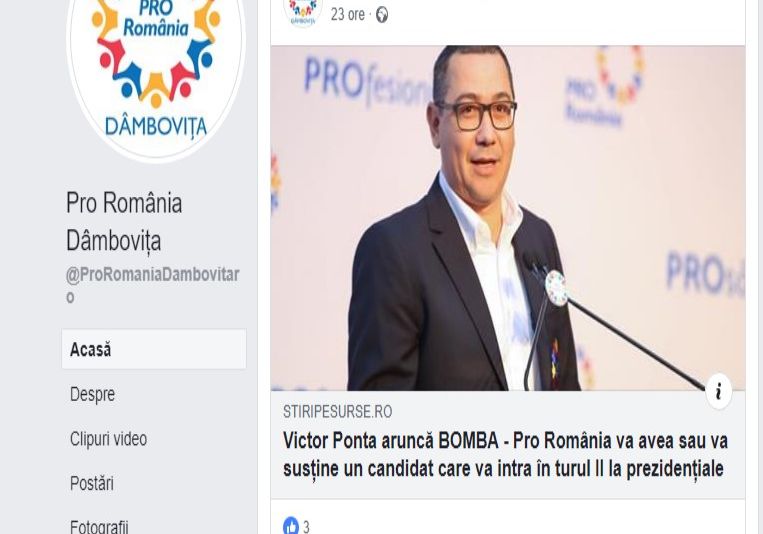Open Clipuri video in the sidebar
This screenshot has height=534, width=763.
click(109, 439)
